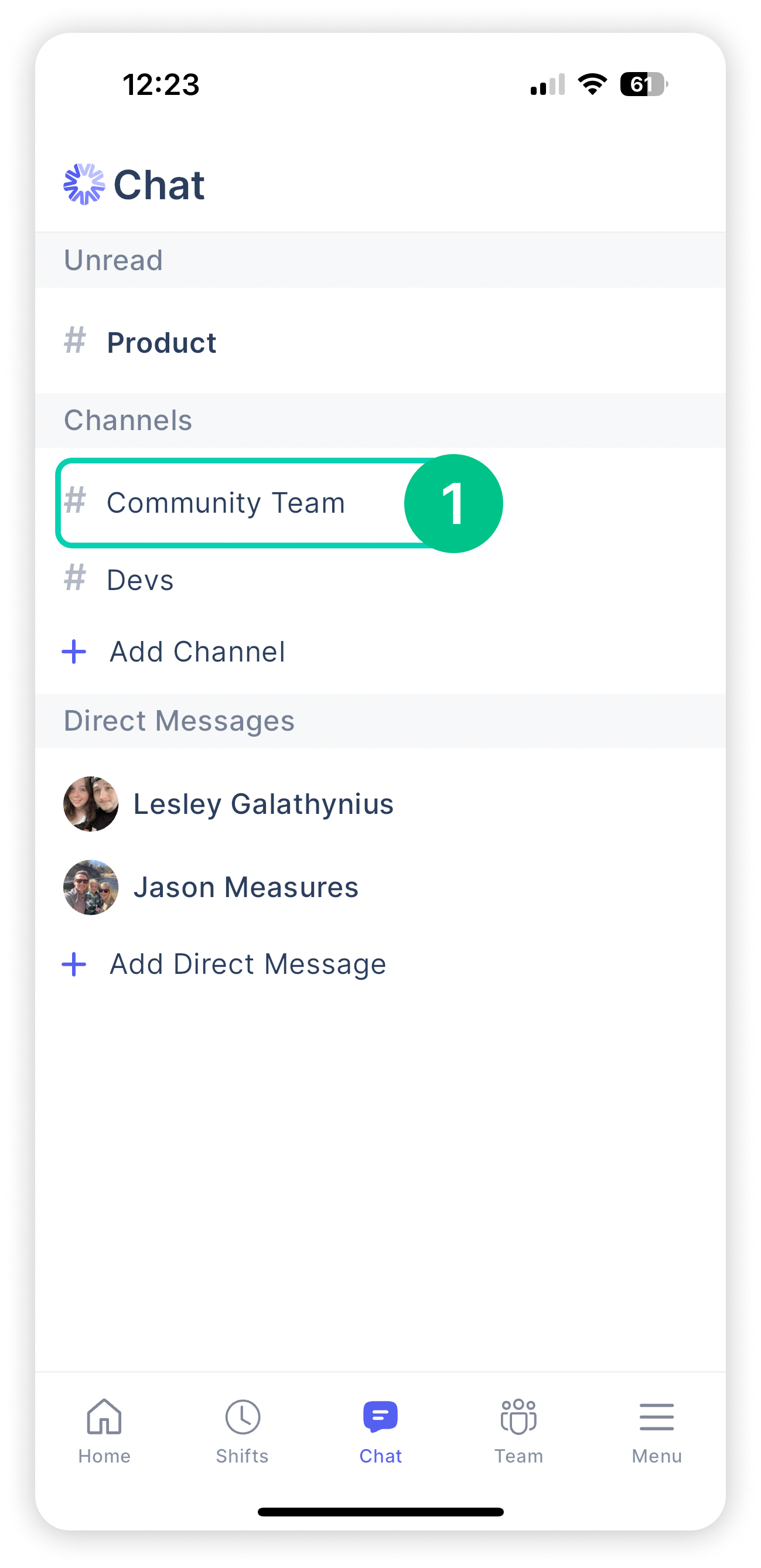Image resolution: width=761 pixels, height=1568 pixels.
Task: Tap the hash icon beside Product
Action: coord(75,340)
